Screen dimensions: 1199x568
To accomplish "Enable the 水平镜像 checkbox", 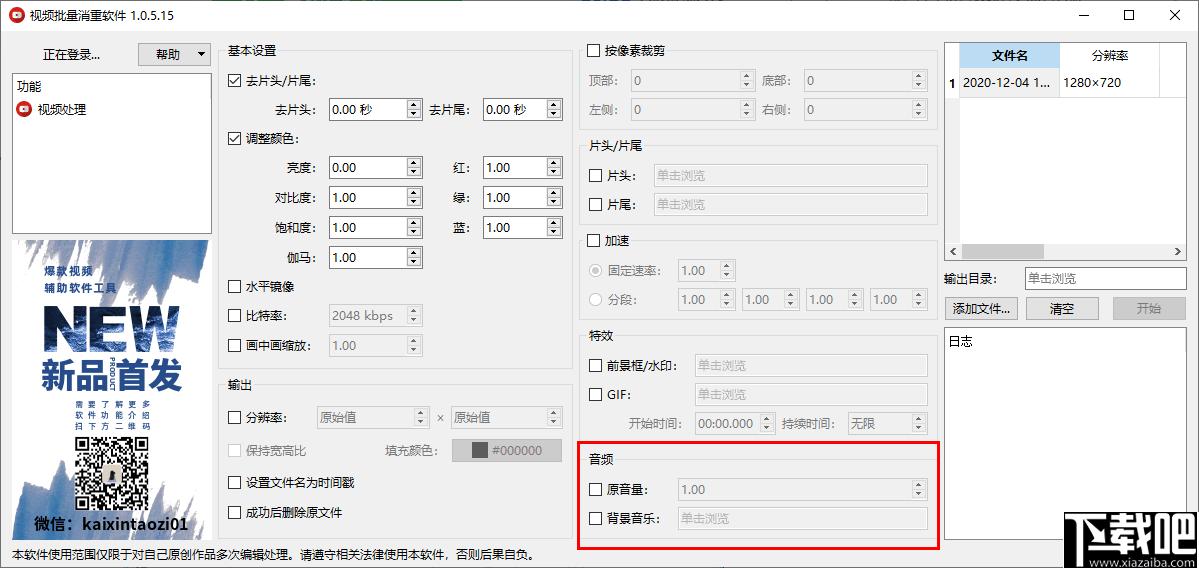I will 235,287.
